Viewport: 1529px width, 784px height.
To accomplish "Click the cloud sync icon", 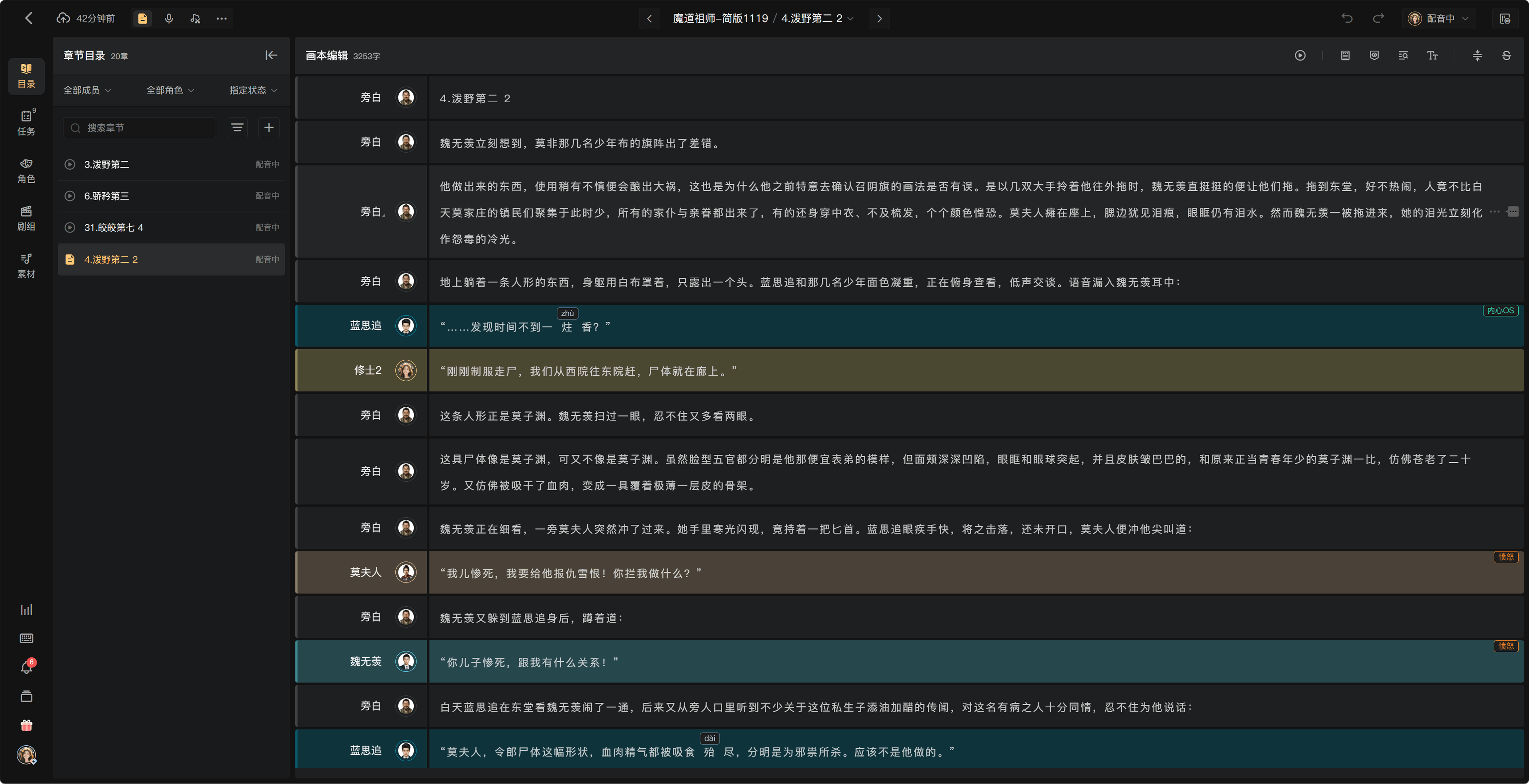I will pyautogui.click(x=63, y=18).
